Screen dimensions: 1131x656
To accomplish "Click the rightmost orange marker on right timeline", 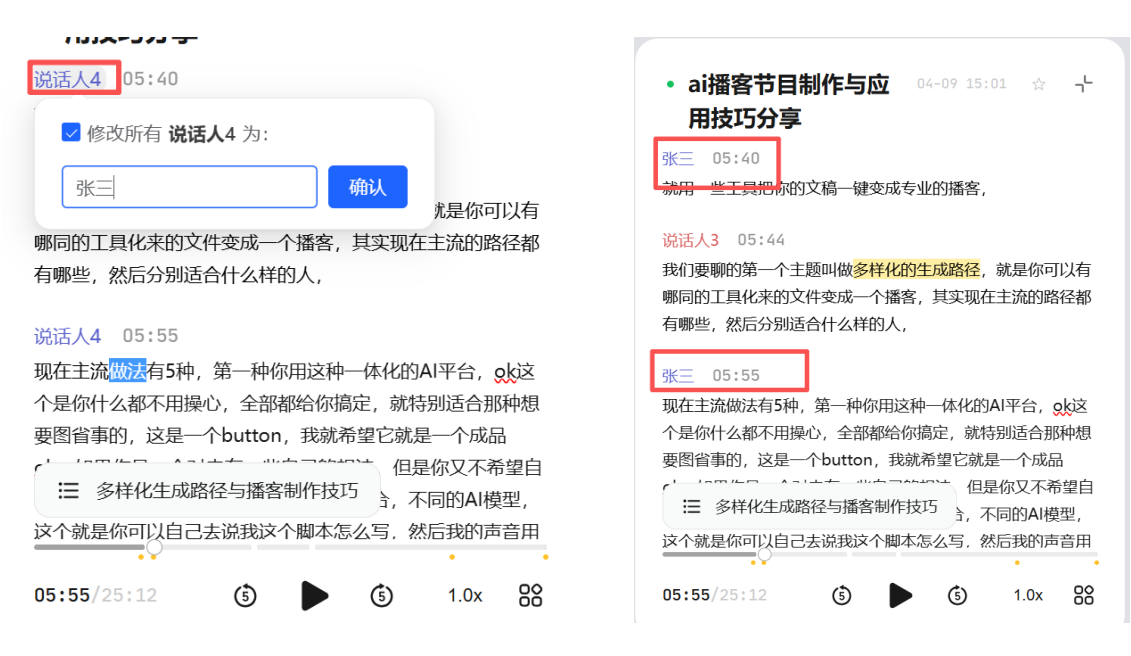I will [1096, 562].
